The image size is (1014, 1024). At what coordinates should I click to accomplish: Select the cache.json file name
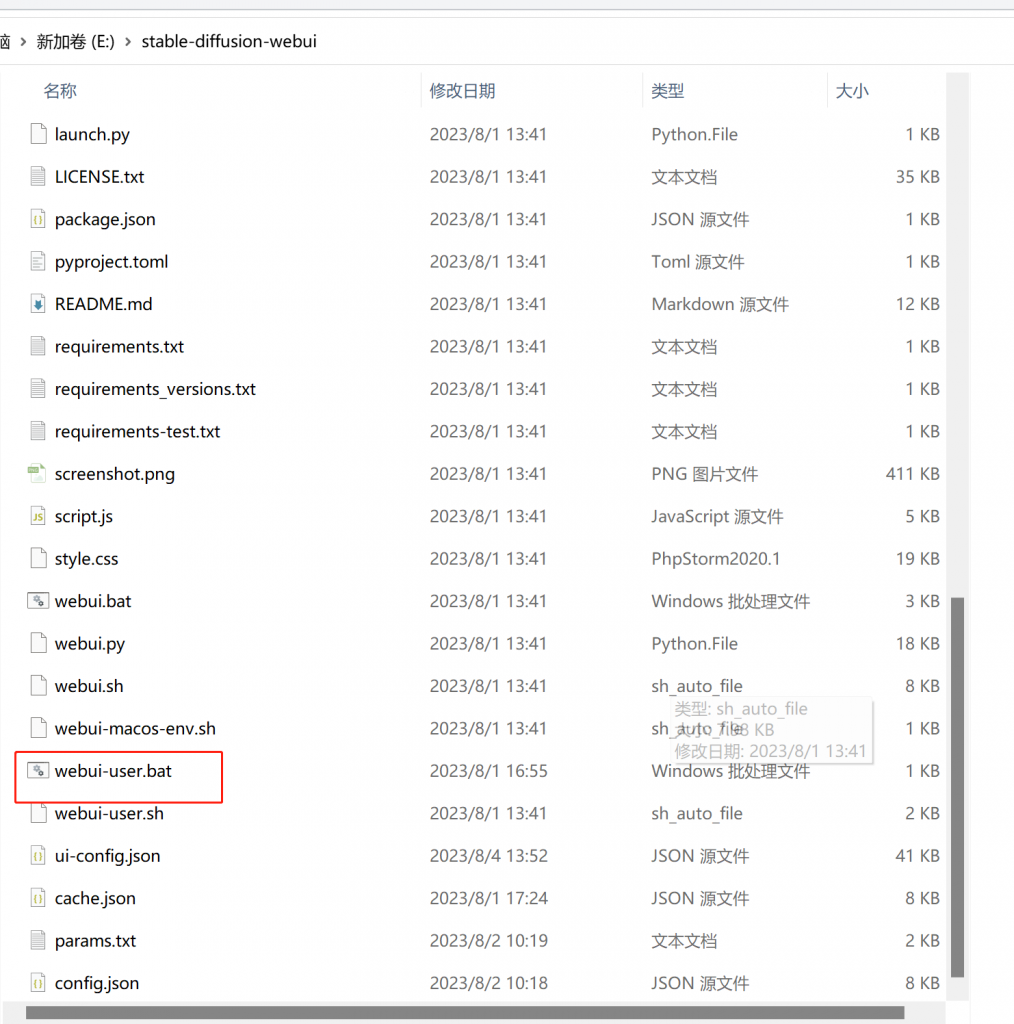(95, 899)
